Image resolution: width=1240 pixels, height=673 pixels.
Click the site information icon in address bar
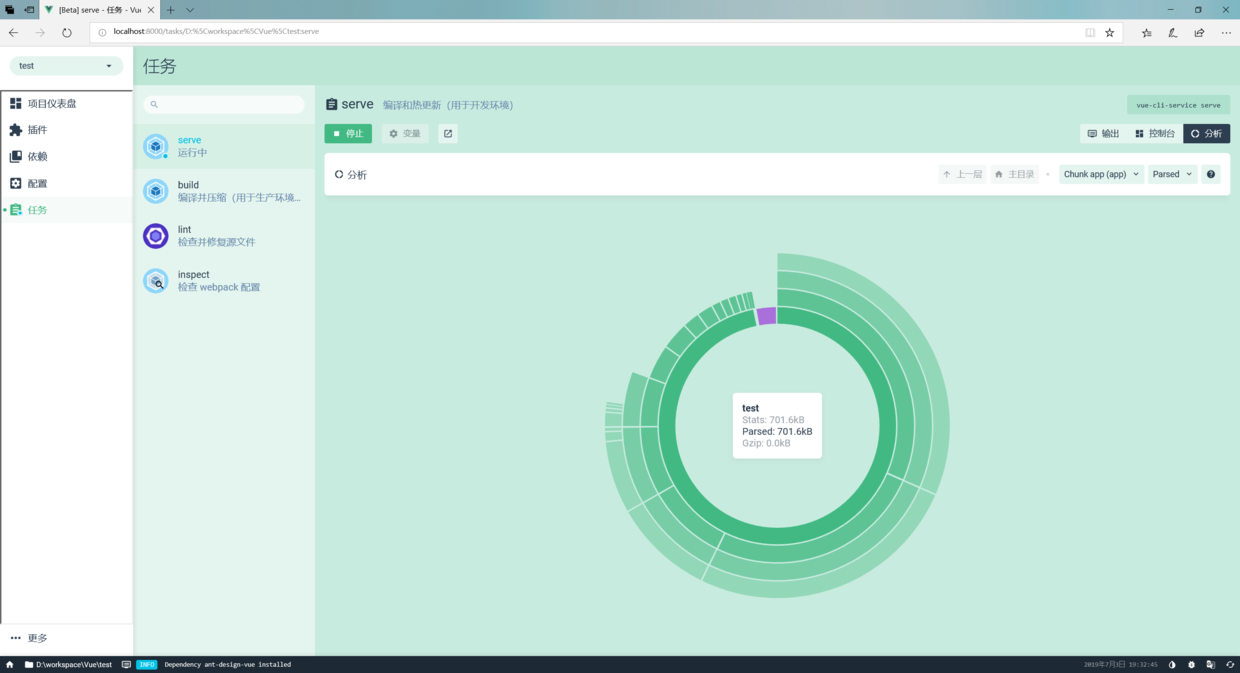pyautogui.click(x=102, y=32)
